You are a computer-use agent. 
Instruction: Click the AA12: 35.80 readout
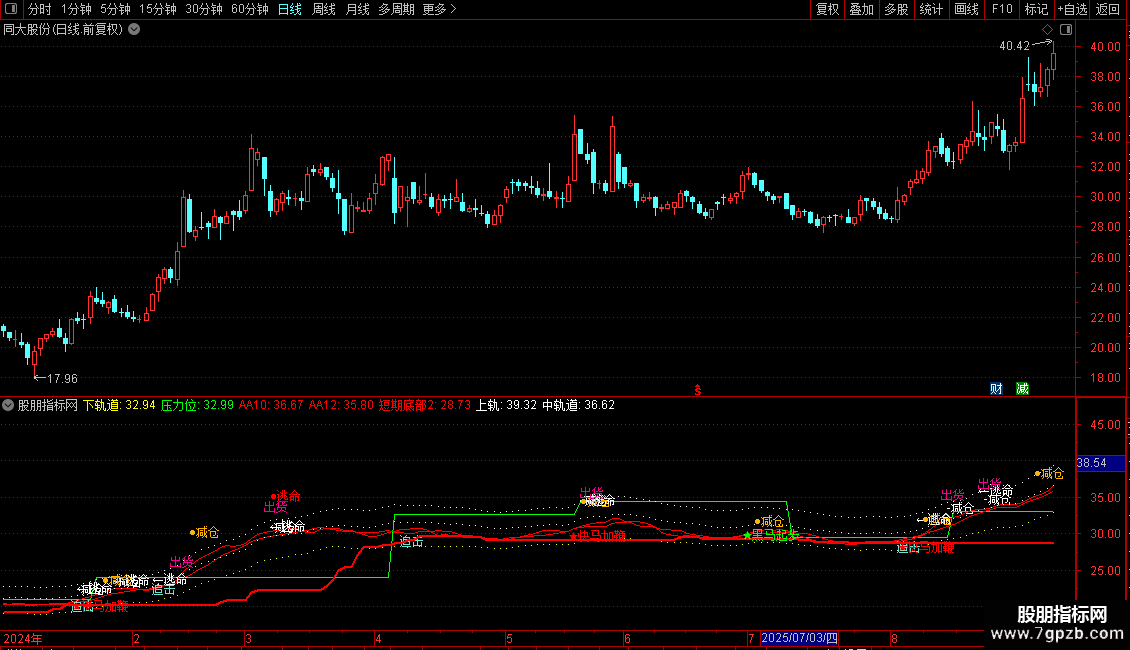tap(341, 405)
